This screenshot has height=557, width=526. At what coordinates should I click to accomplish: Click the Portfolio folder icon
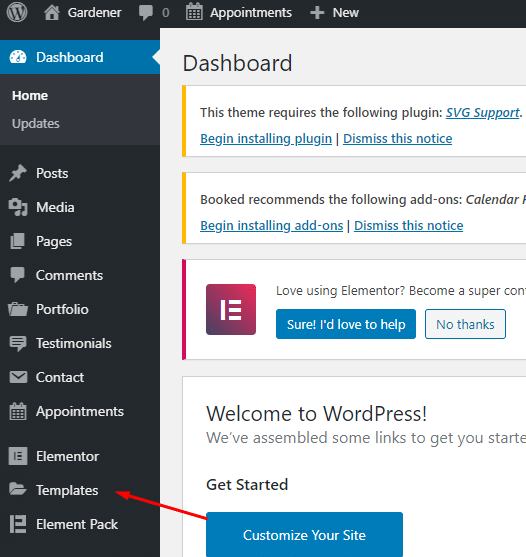(18, 309)
